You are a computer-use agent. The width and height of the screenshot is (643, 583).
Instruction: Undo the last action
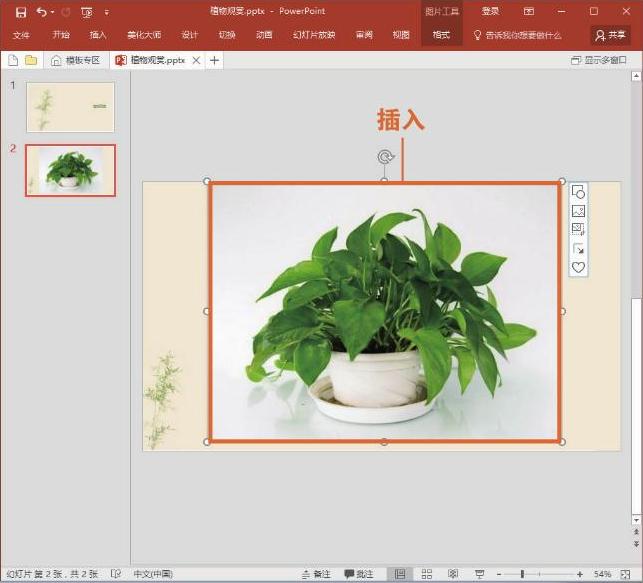(41, 12)
